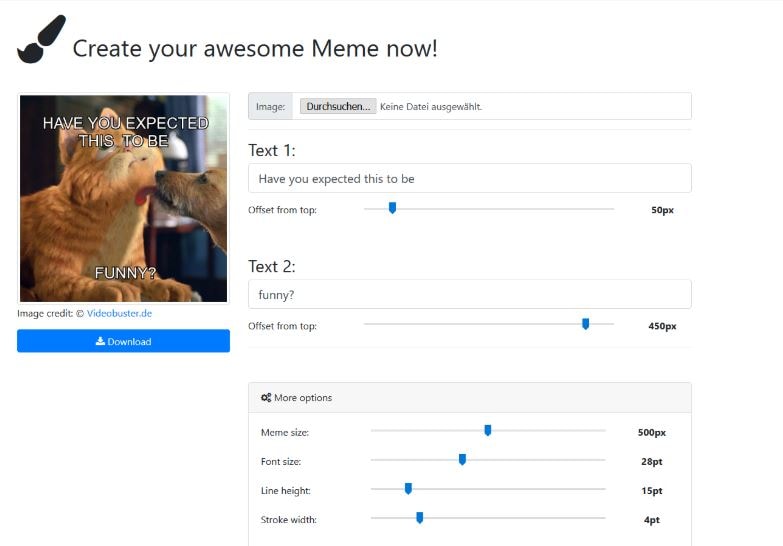The width and height of the screenshot is (783, 546).
Task: Click the Text 1 offset from top slider handle
Action: tap(392, 208)
